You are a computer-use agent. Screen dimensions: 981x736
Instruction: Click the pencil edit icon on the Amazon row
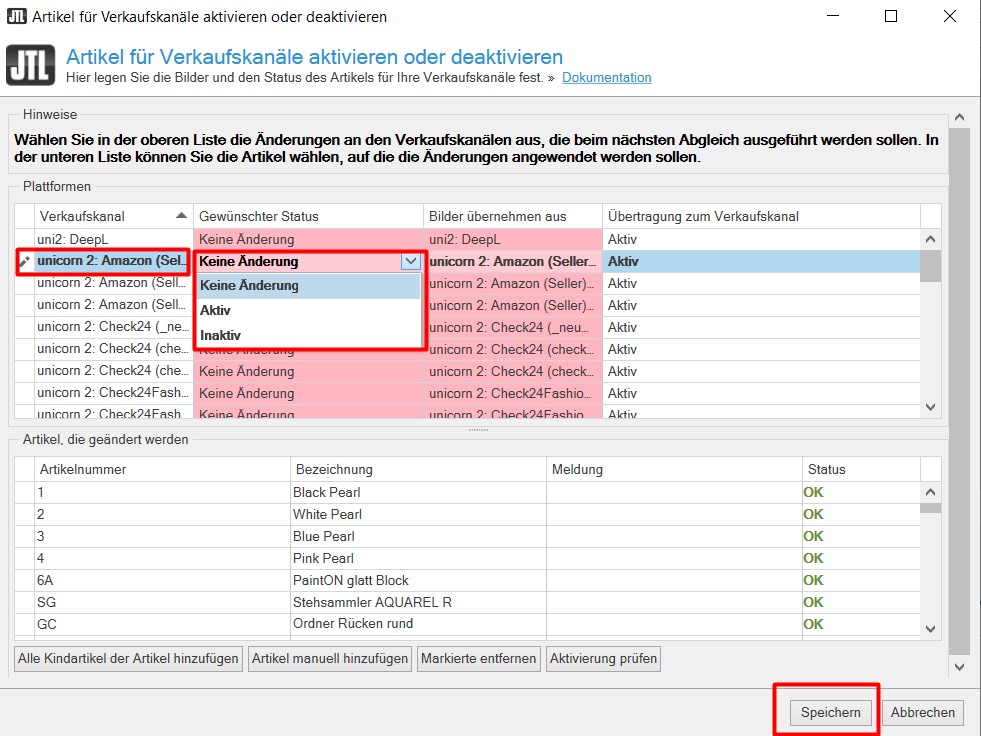coord(24,261)
